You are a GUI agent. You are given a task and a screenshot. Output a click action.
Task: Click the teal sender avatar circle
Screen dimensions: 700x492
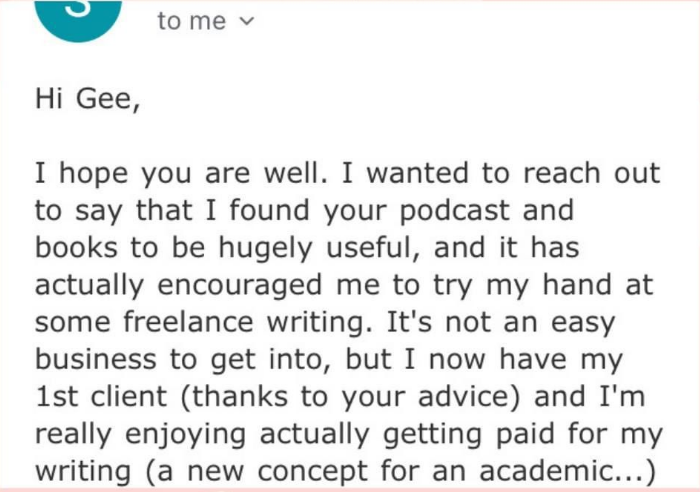pyautogui.click(x=79, y=20)
